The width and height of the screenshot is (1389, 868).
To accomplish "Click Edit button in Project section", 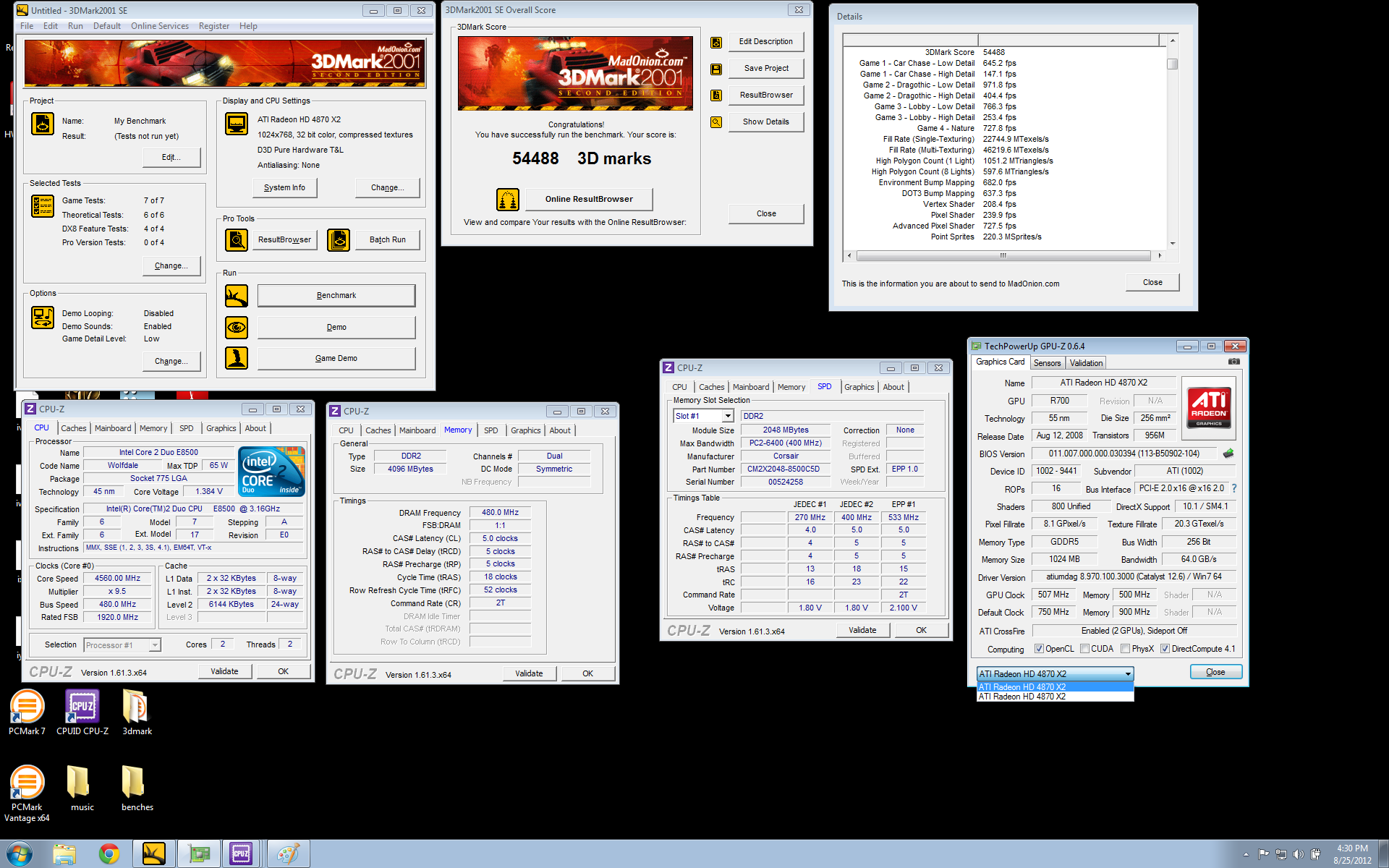I will click(x=171, y=158).
